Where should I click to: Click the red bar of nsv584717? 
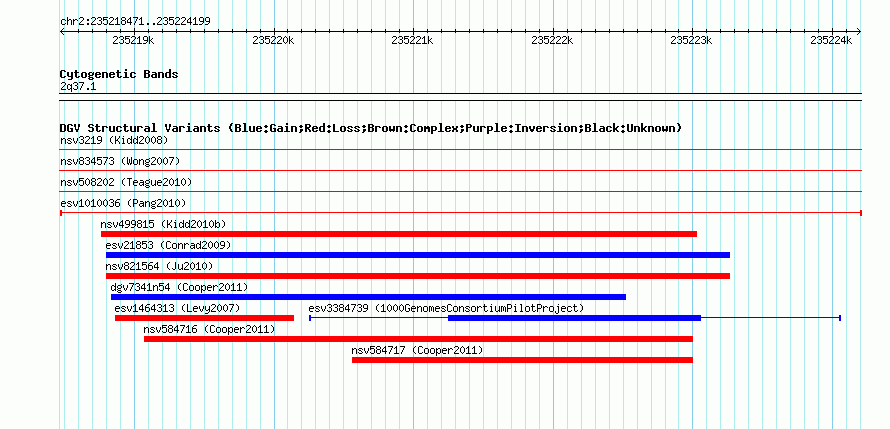coord(522,360)
